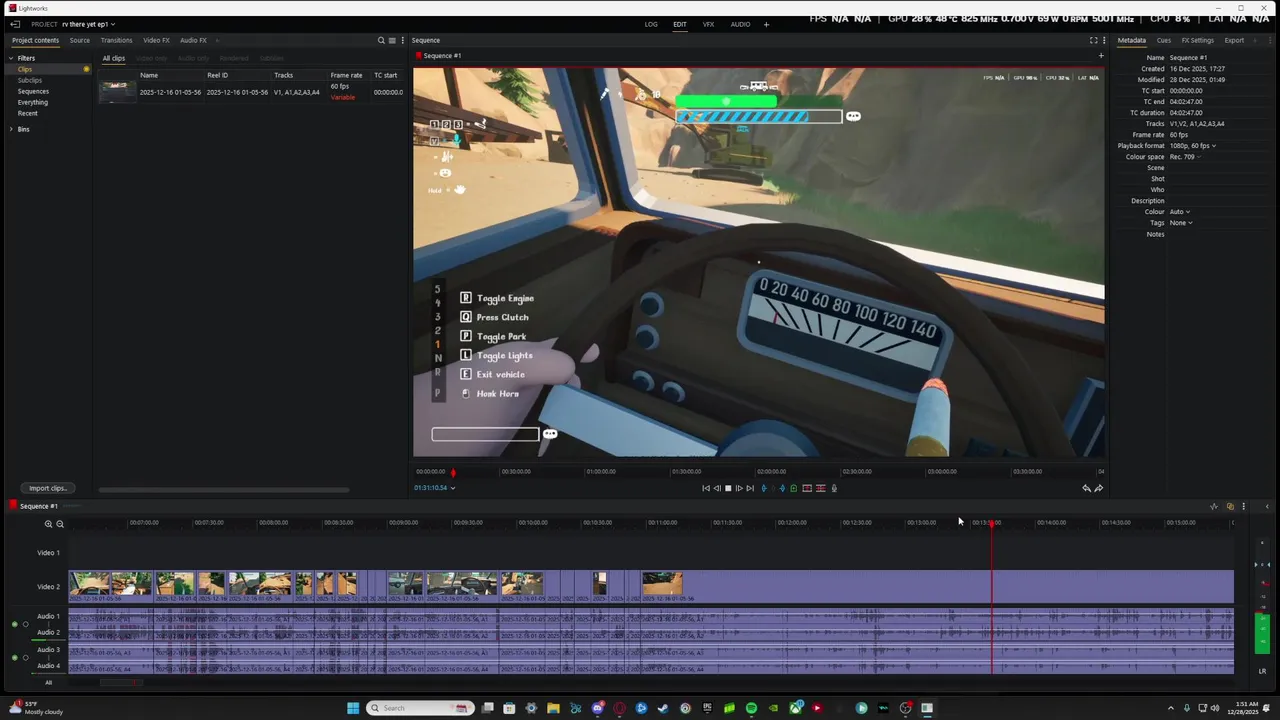The height and width of the screenshot is (720, 1280).
Task: Step one frame back in viewer
Action: [717, 488]
